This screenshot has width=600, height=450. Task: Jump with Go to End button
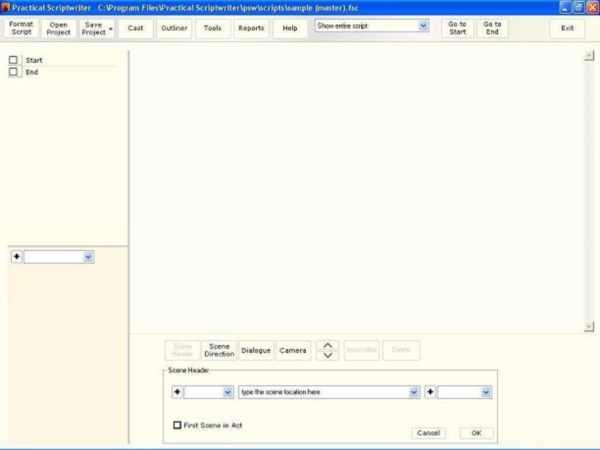pos(492,28)
